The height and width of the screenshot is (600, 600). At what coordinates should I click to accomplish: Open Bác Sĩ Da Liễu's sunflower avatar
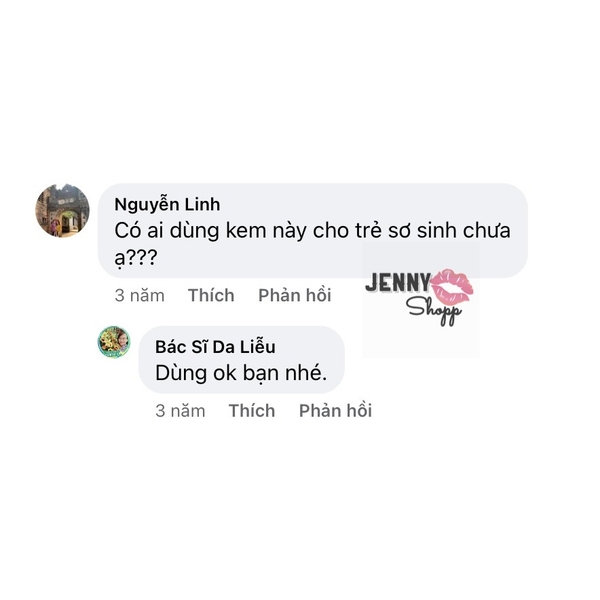point(114,342)
